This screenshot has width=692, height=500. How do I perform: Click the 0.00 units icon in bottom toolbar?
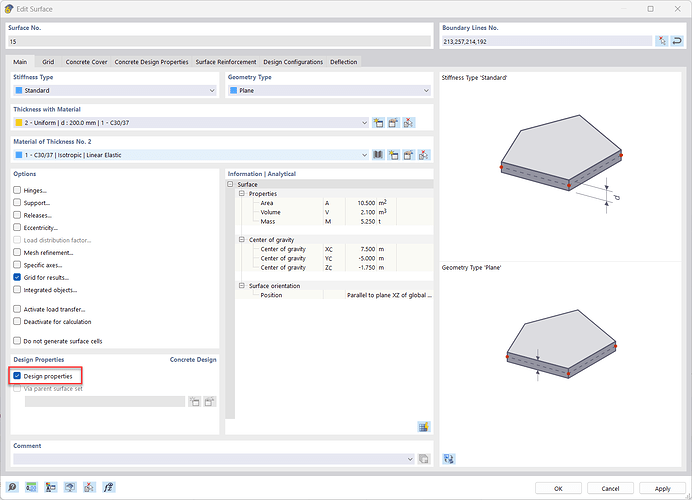(32, 487)
